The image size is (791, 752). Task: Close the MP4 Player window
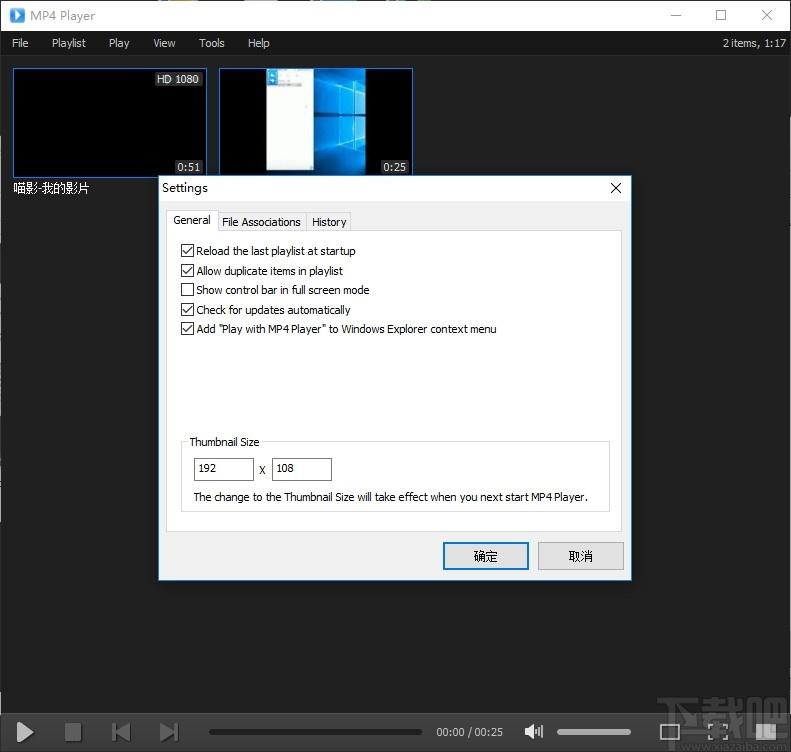767,15
